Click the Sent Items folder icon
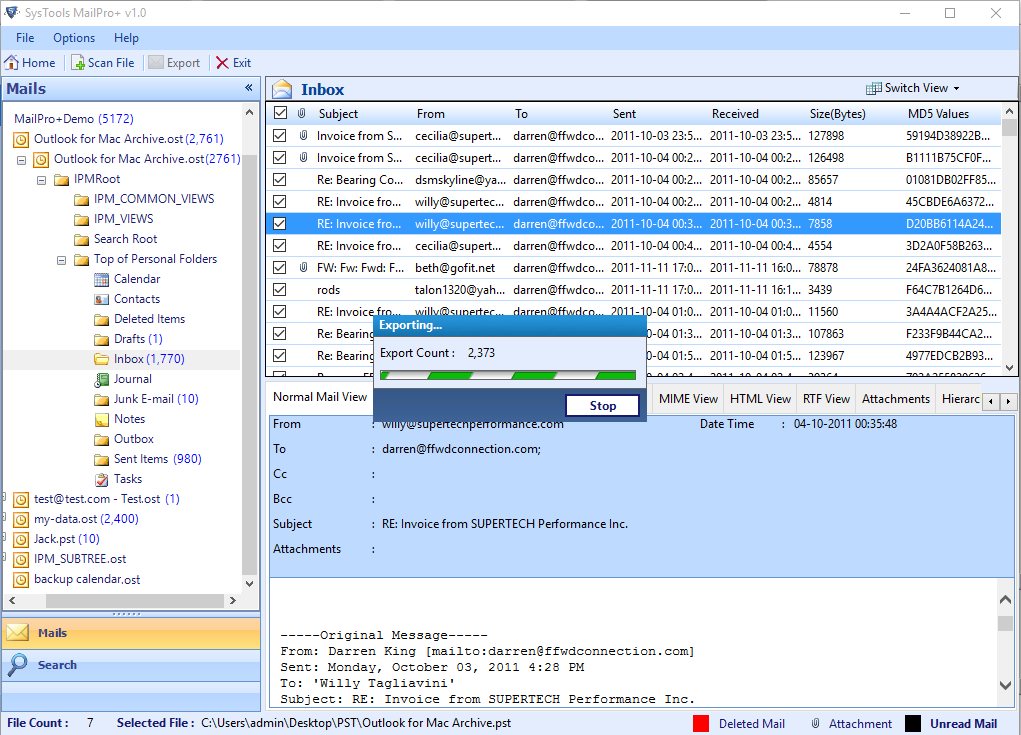 pyautogui.click(x=102, y=460)
